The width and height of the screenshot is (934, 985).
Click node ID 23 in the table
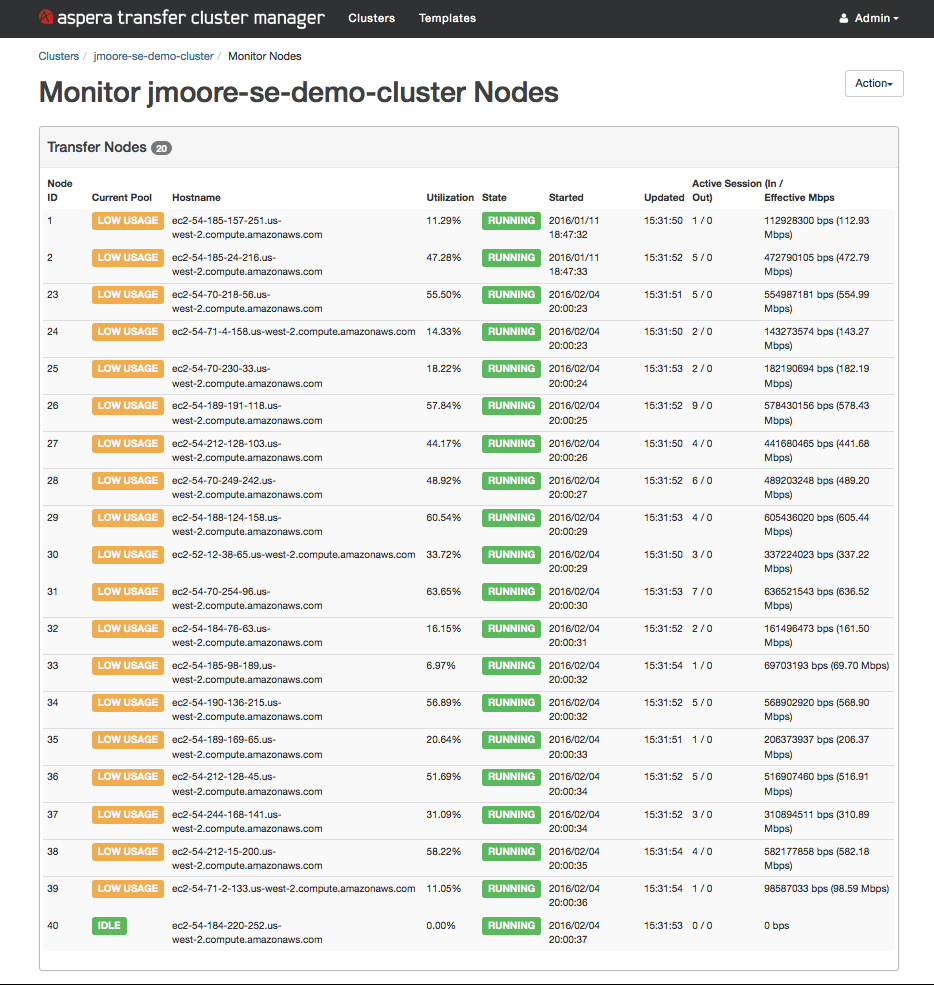coord(53,295)
